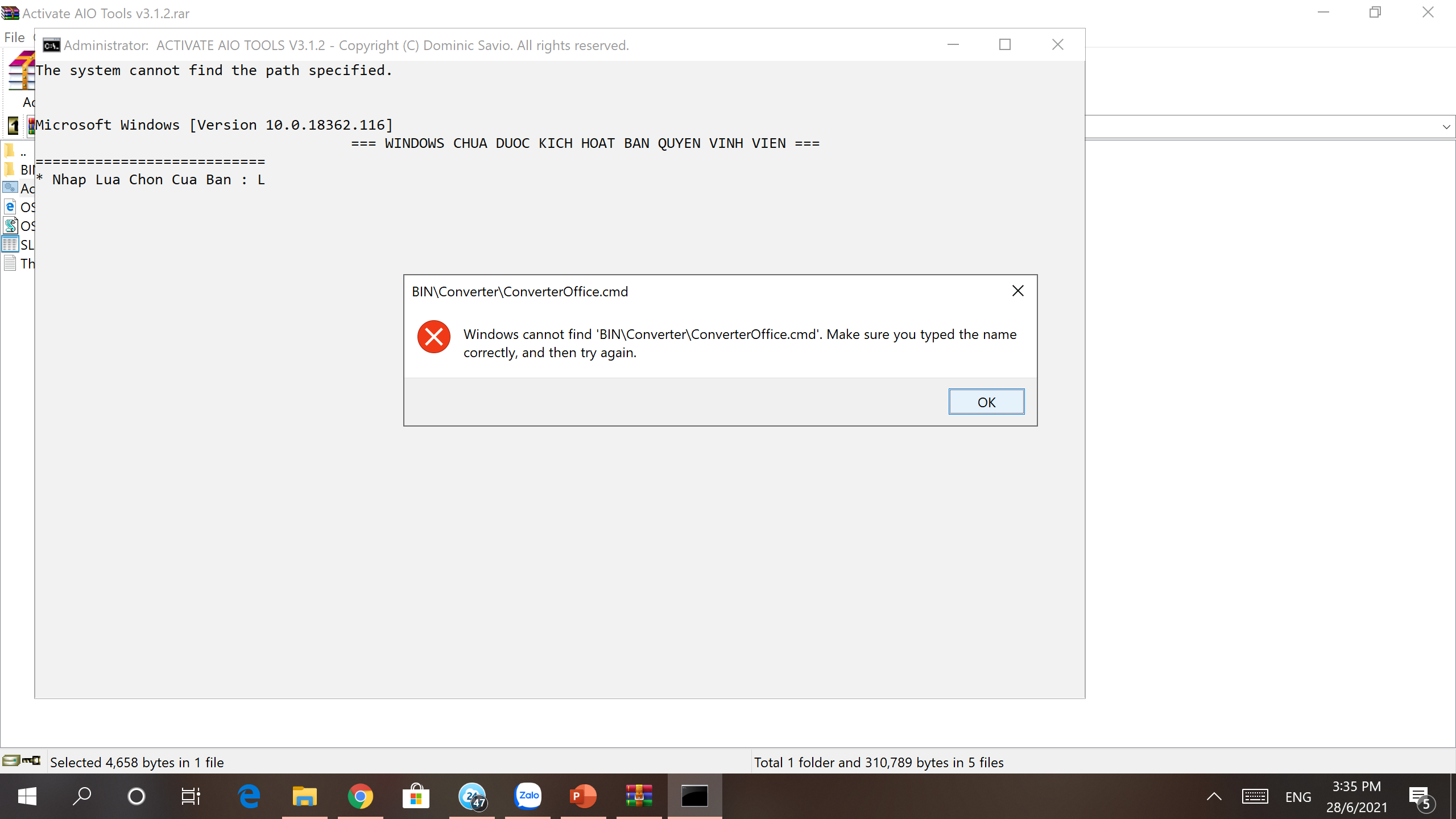Launch Microsoft Edge from taskbar

(x=249, y=796)
